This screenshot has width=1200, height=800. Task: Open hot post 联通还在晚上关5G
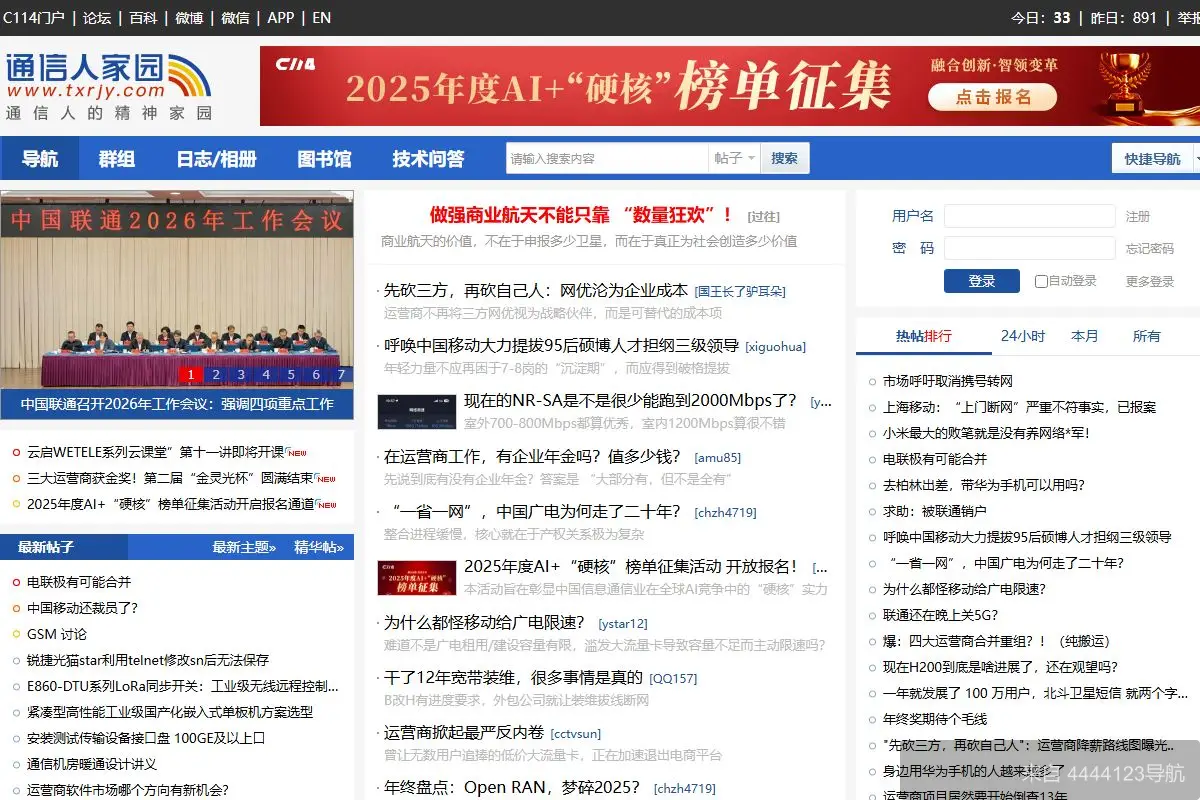(940, 615)
